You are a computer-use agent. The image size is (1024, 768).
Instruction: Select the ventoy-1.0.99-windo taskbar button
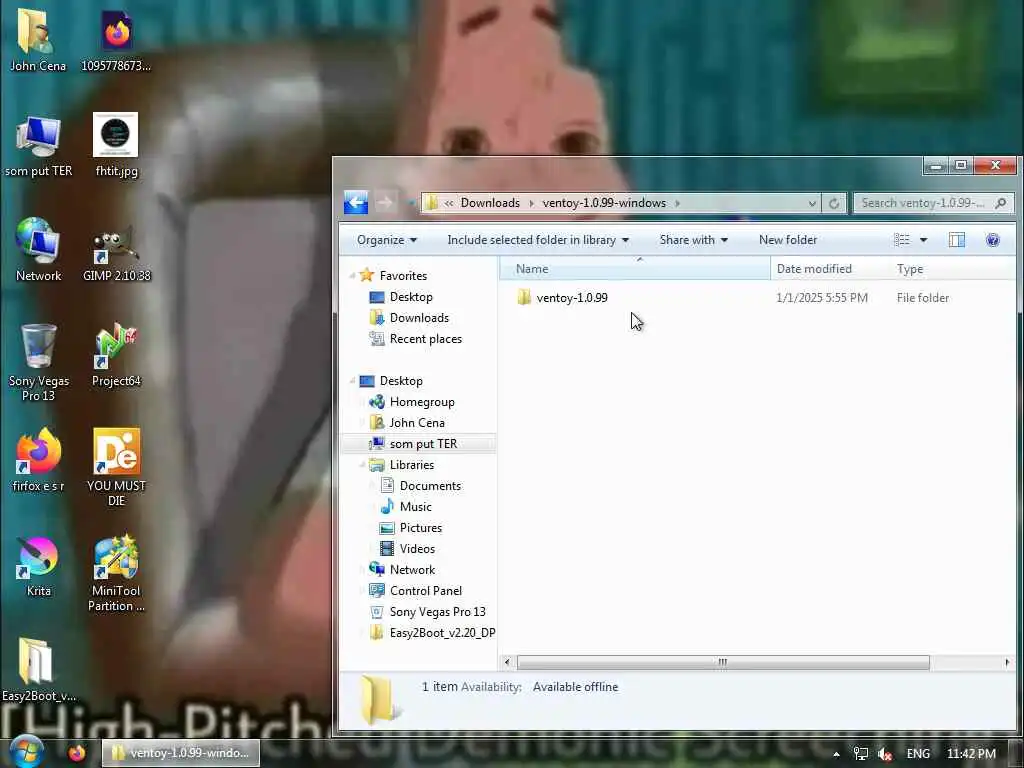181,753
